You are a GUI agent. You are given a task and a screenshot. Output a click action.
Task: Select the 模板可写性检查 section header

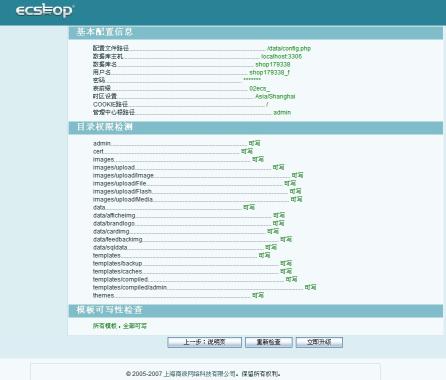110,310
